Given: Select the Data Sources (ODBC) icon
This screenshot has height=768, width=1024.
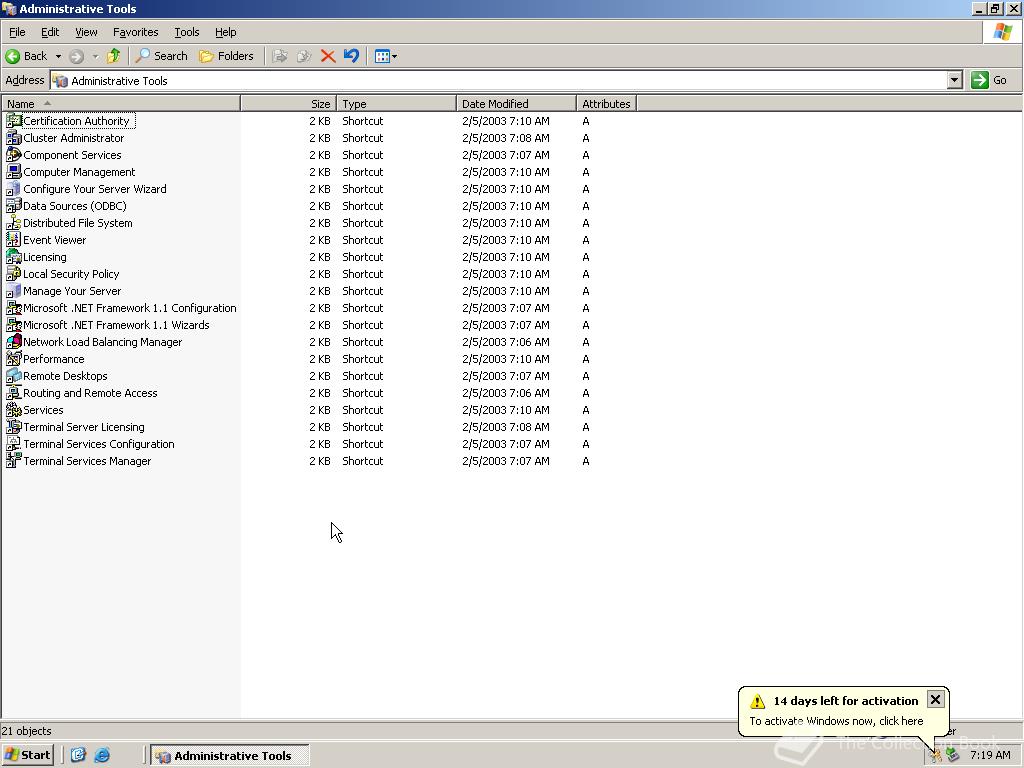Looking at the screenshot, I should pyautogui.click(x=13, y=206).
